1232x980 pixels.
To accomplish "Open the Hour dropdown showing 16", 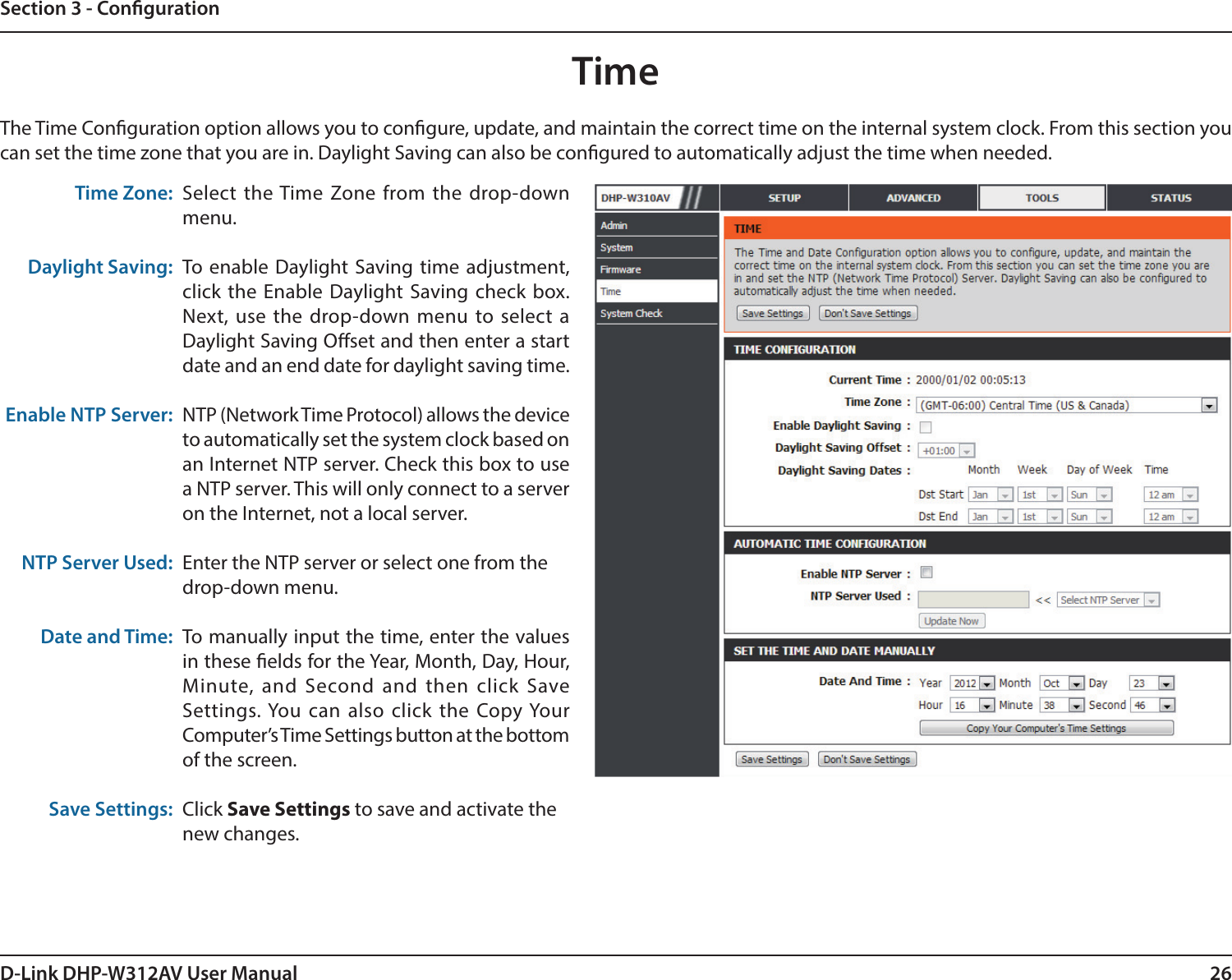I will pos(972,706).
